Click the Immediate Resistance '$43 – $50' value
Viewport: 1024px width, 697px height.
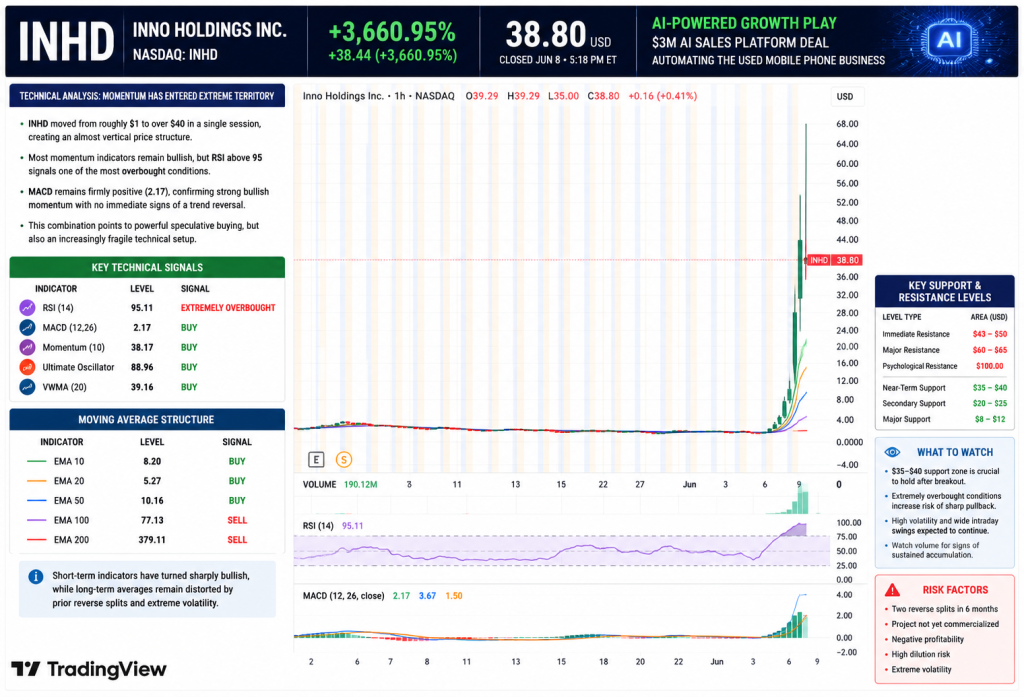click(989, 334)
